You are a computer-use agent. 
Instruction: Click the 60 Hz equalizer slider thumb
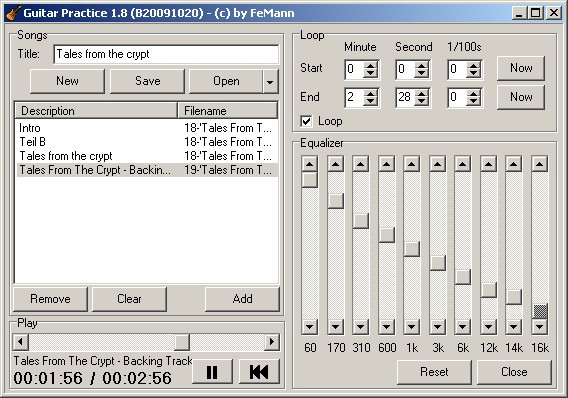click(310, 180)
